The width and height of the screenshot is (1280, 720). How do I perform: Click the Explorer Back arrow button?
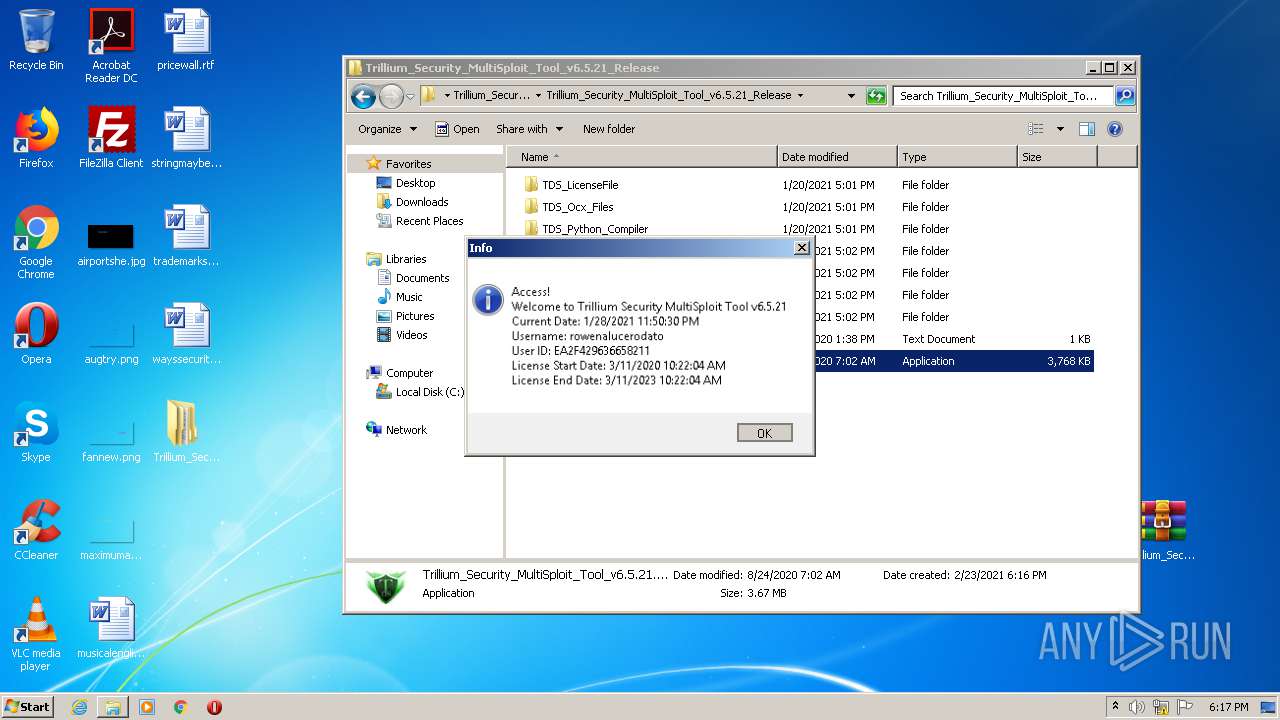click(363, 96)
